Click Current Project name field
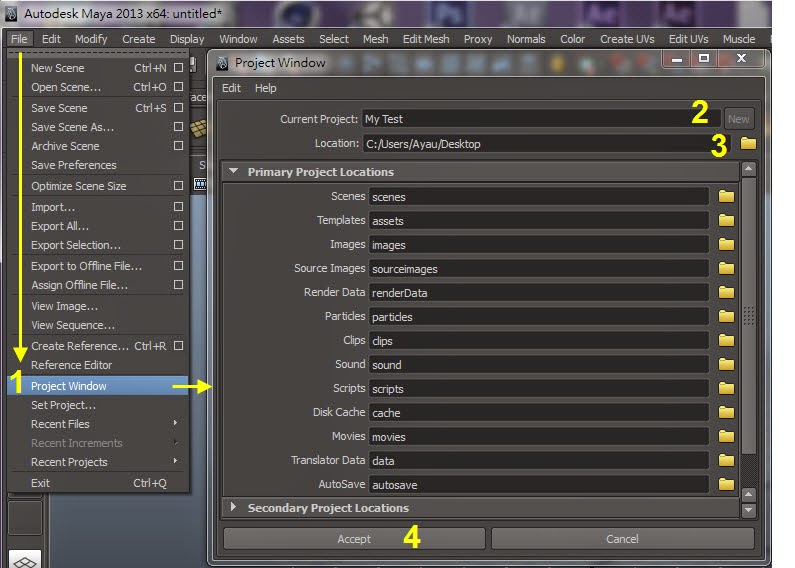This screenshot has height=568, width=795. (x=540, y=119)
